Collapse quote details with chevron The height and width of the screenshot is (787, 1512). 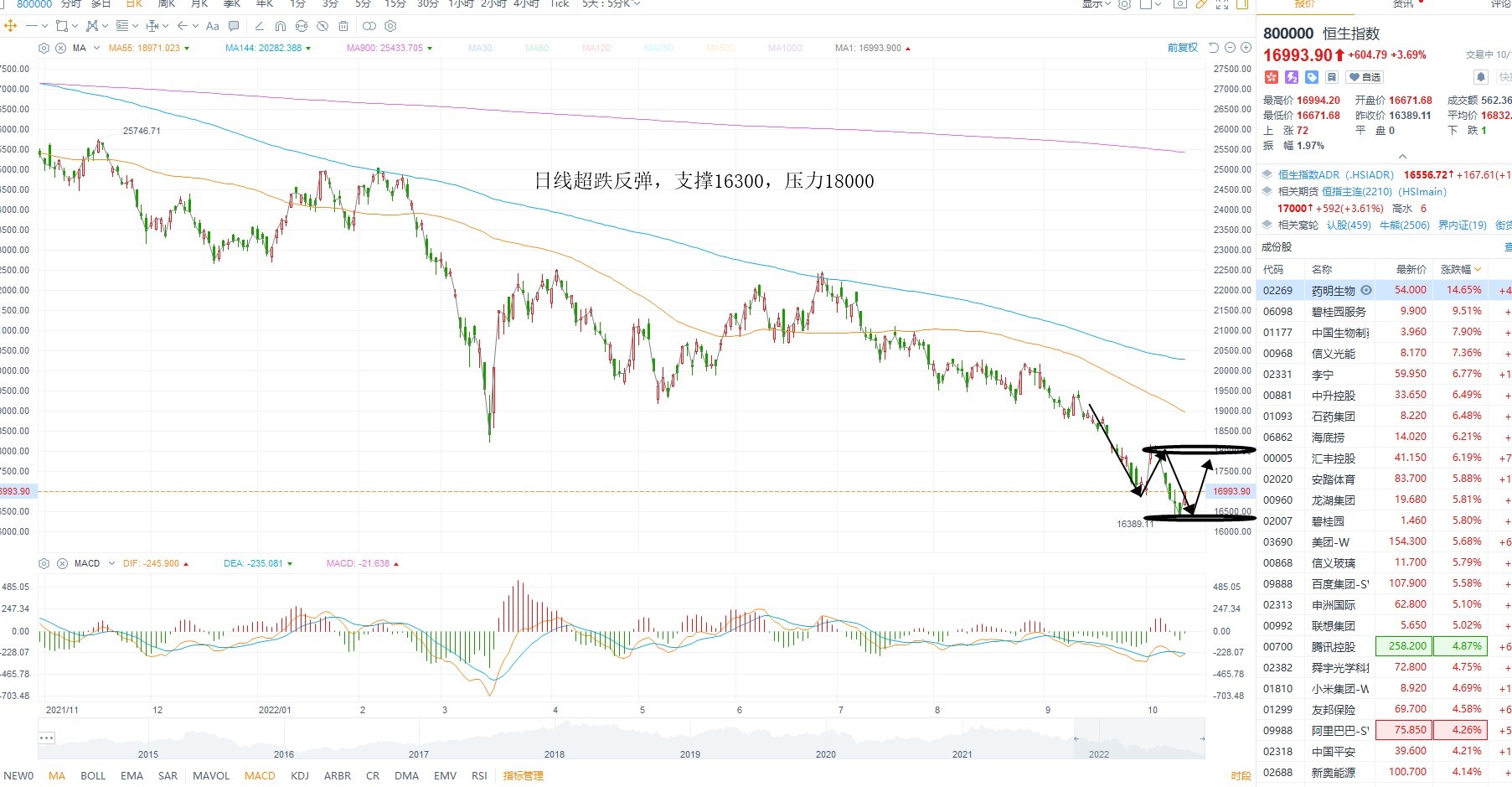1402,157
